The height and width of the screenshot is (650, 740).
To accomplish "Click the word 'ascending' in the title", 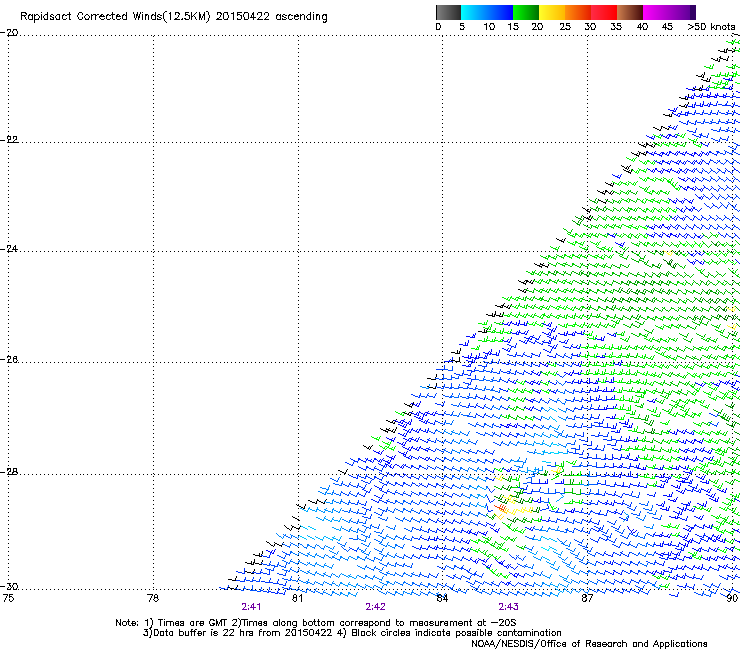I will (x=301, y=17).
